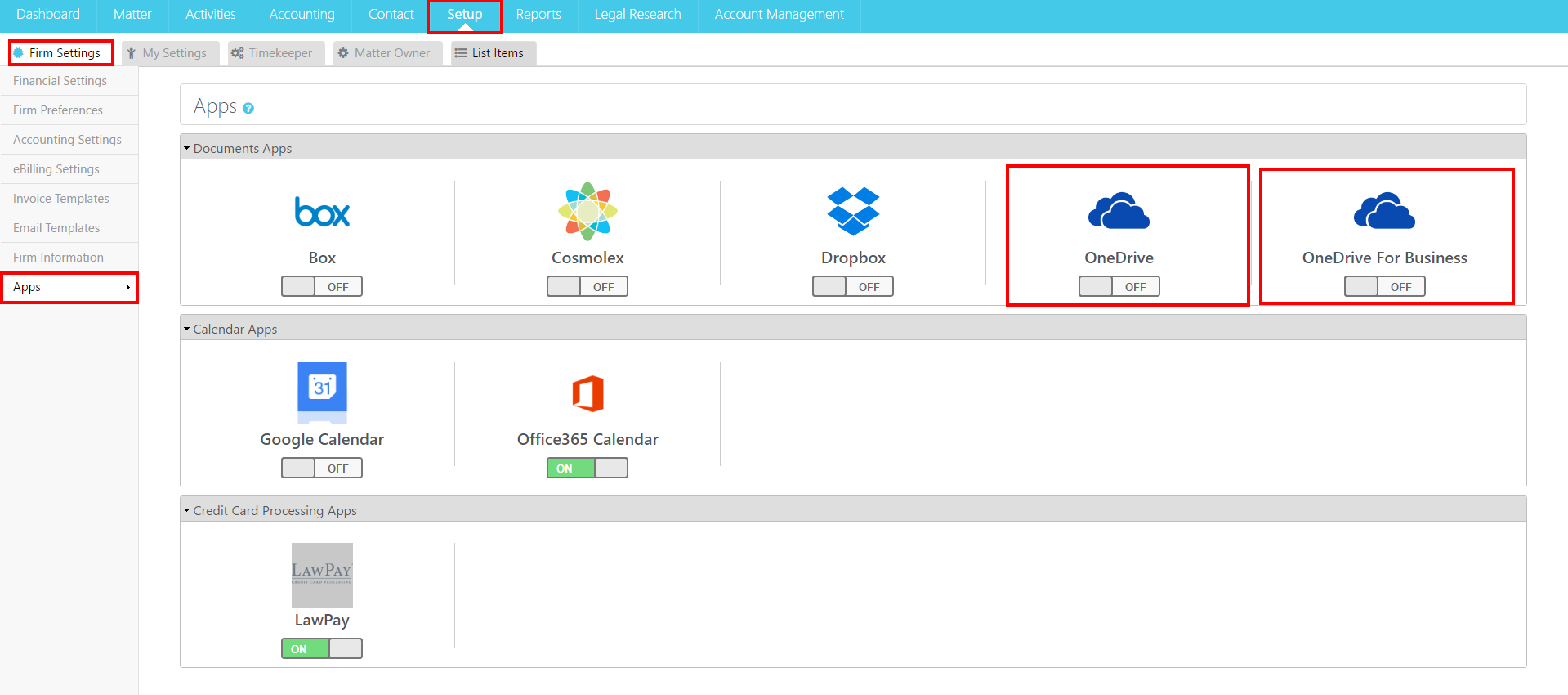Open the Dashboard tab
Screen dimensions: 1568x695
coord(48,15)
